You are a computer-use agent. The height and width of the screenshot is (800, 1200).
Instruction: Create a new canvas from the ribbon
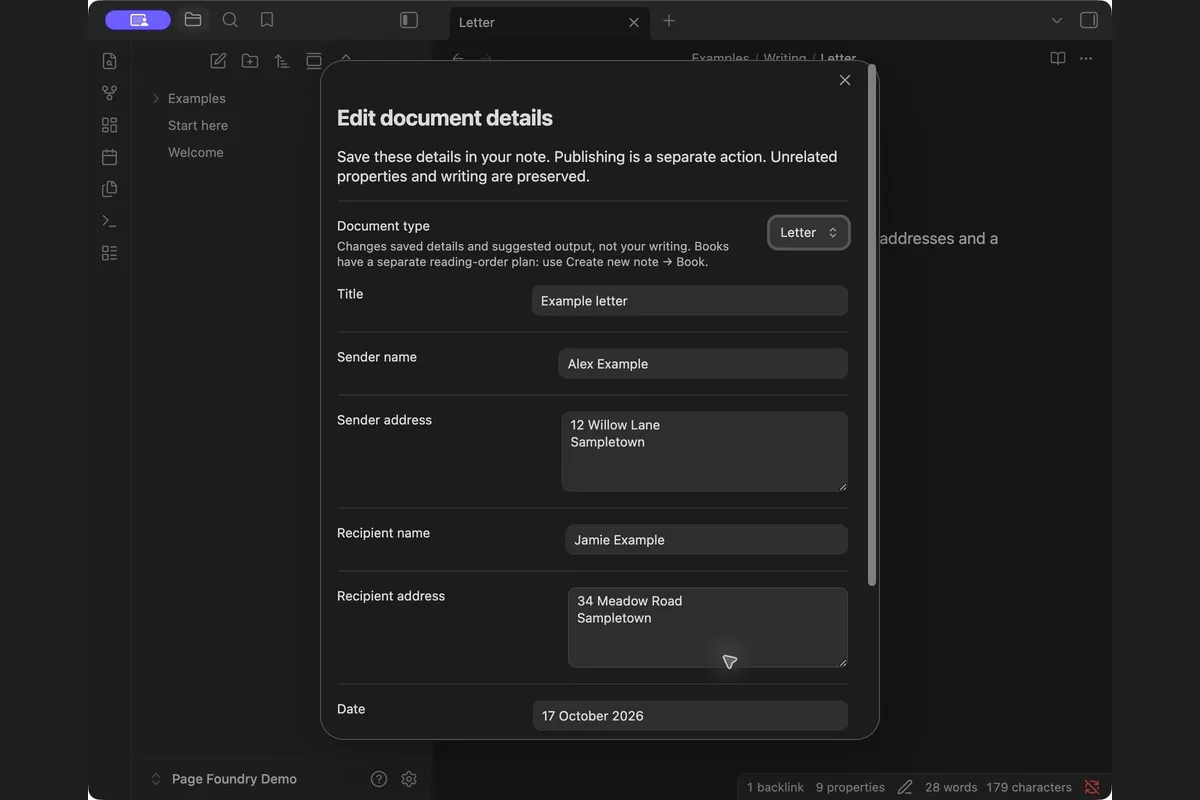click(110, 125)
